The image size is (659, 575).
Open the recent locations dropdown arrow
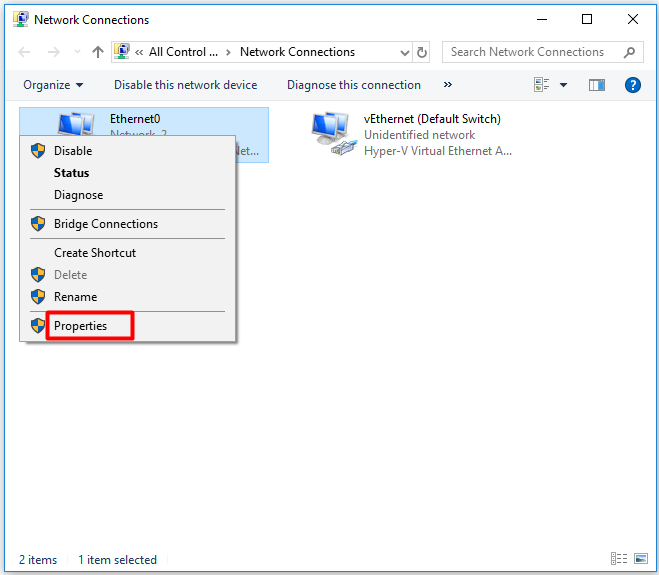tap(77, 52)
